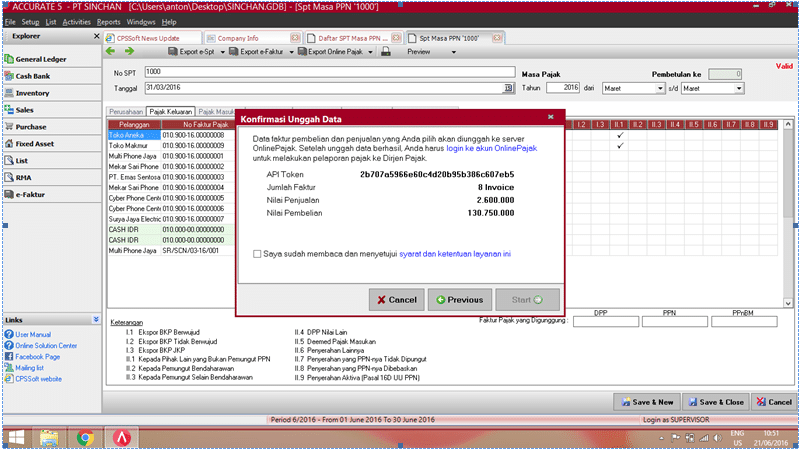Close the Konfirmasi Unggah Data dialog
Image resolution: width=799 pixels, height=450 pixels.
tap(550, 118)
